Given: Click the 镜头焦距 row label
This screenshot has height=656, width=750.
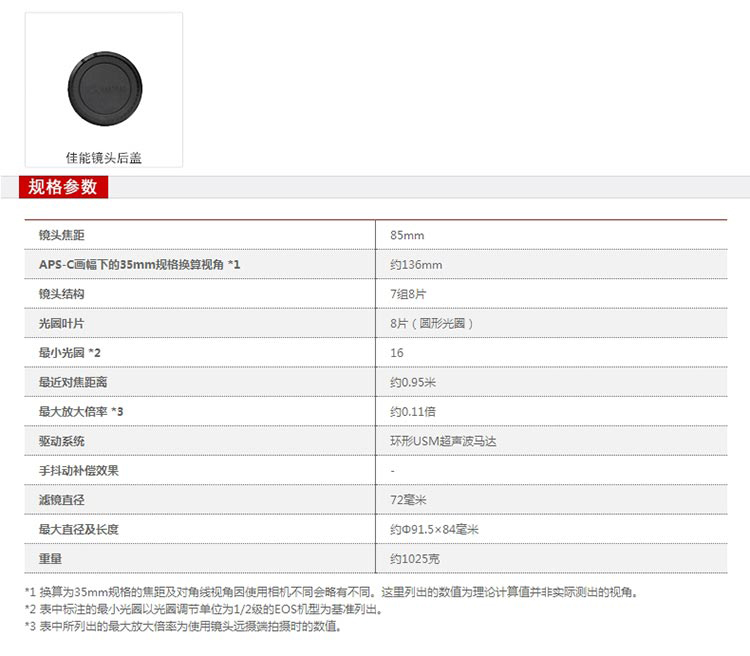Looking at the screenshot, I should 61,235.
